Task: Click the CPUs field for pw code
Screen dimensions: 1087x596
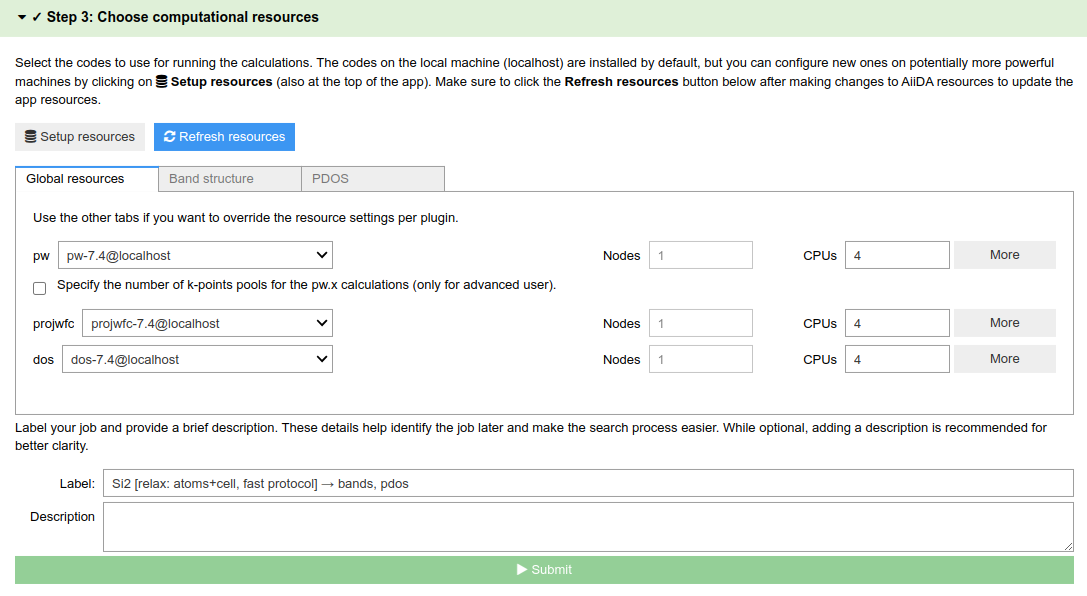Action: click(897, 255)
